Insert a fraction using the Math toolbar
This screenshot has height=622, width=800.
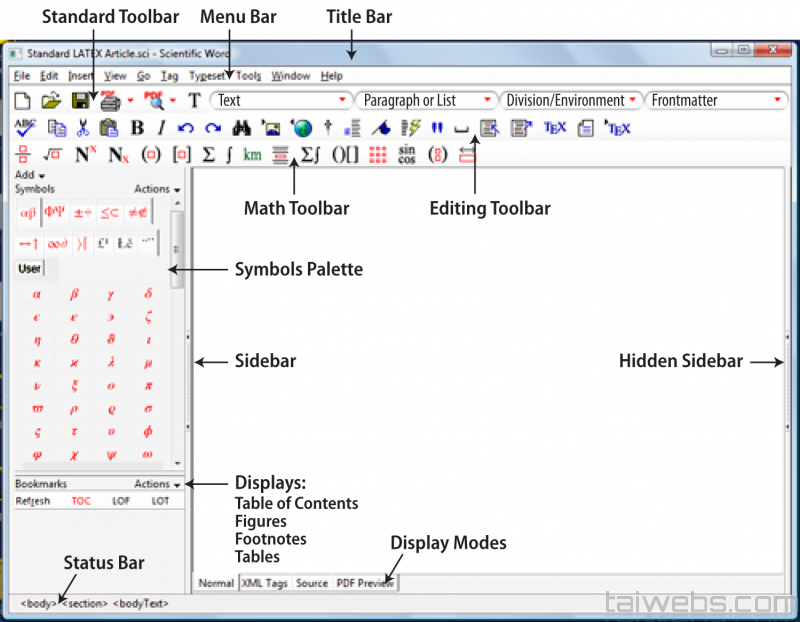coord(24,154)
